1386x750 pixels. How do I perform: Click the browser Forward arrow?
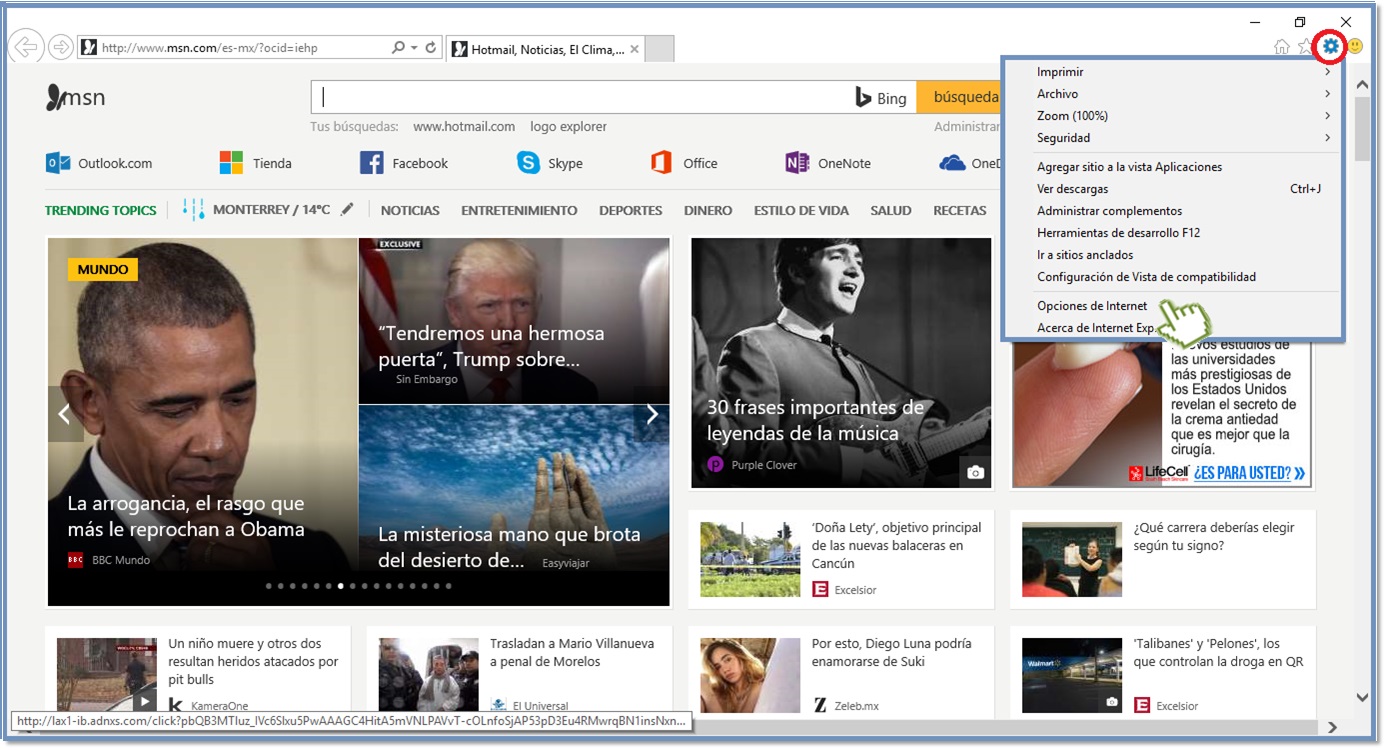point(60,47)
